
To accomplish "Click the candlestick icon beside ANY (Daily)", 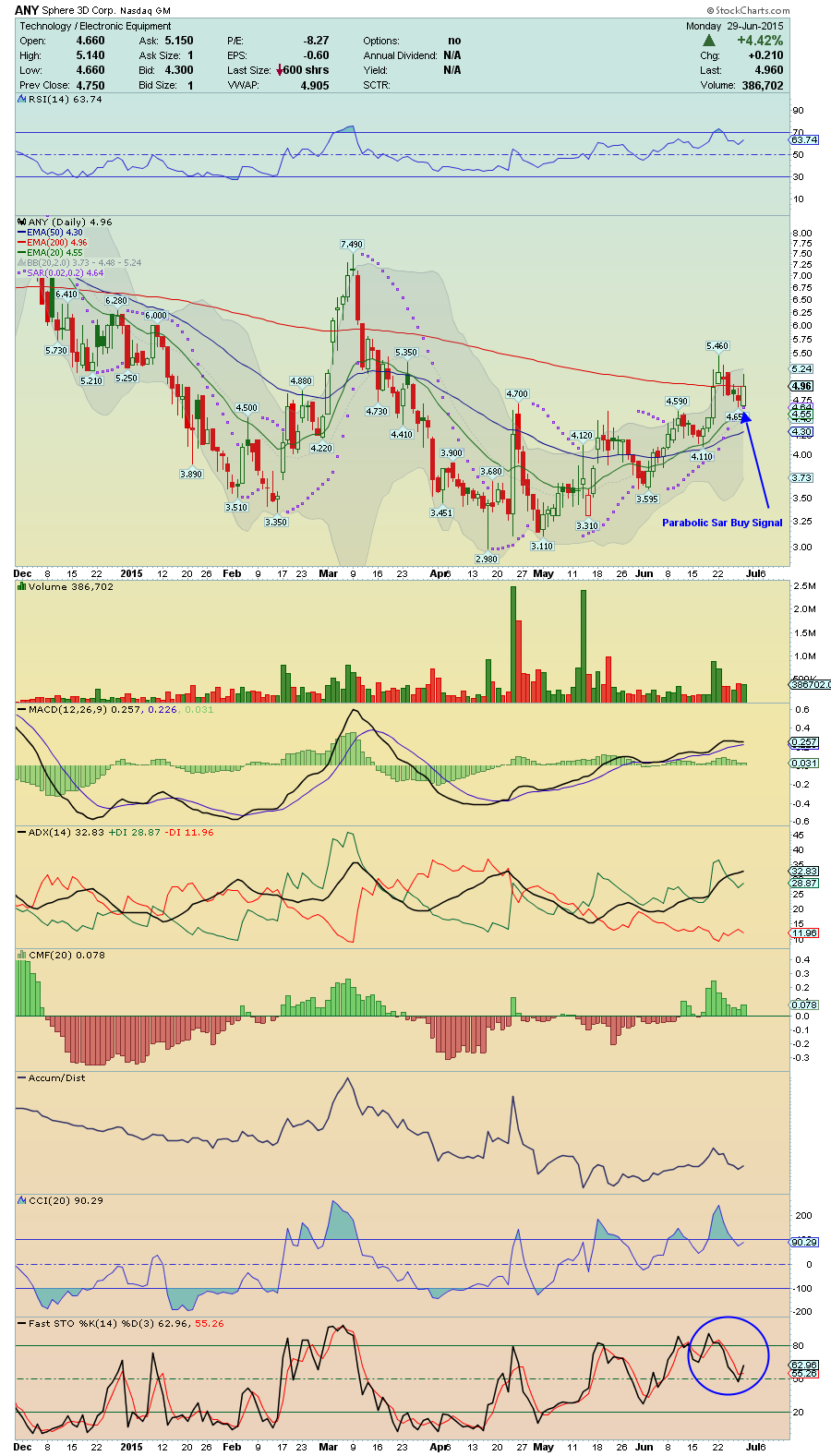I will (22, 223).
